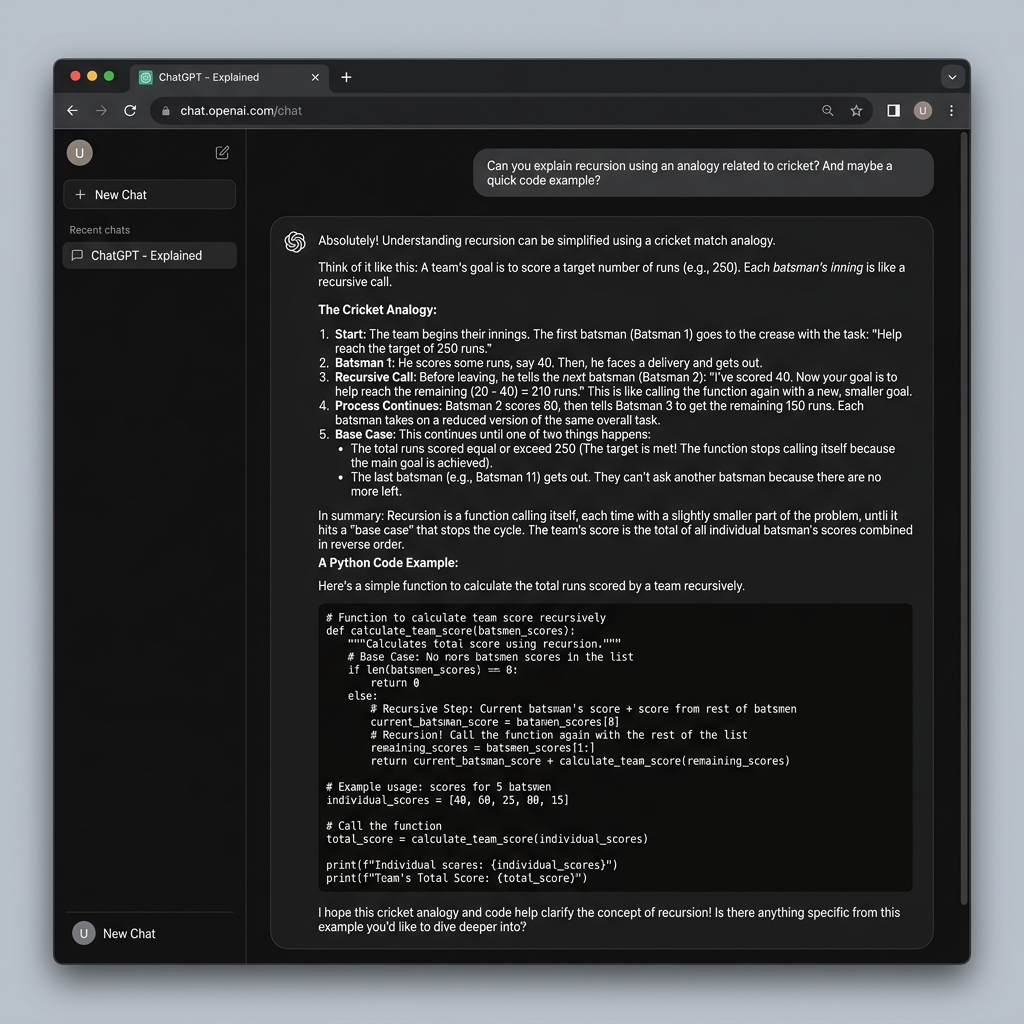Click the chat bubble icon beside ChatGPT - Explained

(77, 255)
